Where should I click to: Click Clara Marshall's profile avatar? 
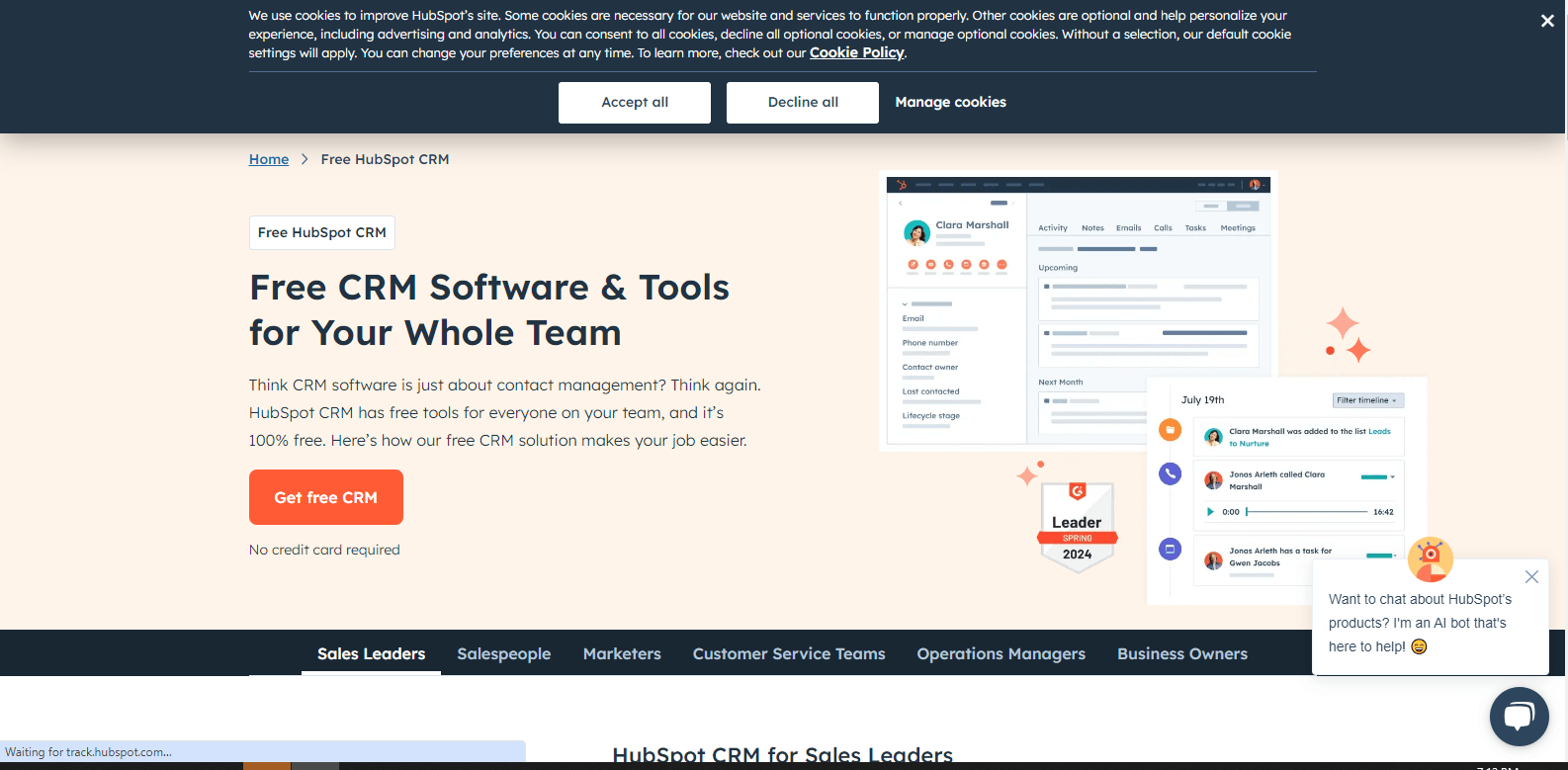(916, 232)
